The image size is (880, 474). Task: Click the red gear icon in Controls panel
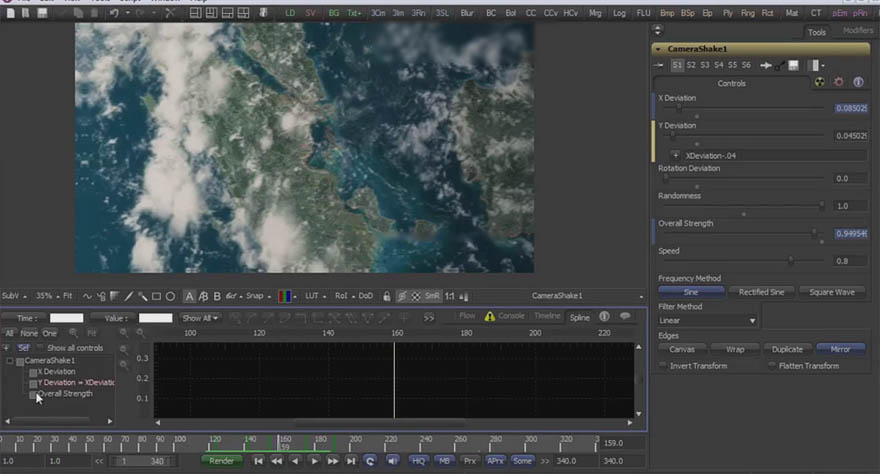(839, 82)
